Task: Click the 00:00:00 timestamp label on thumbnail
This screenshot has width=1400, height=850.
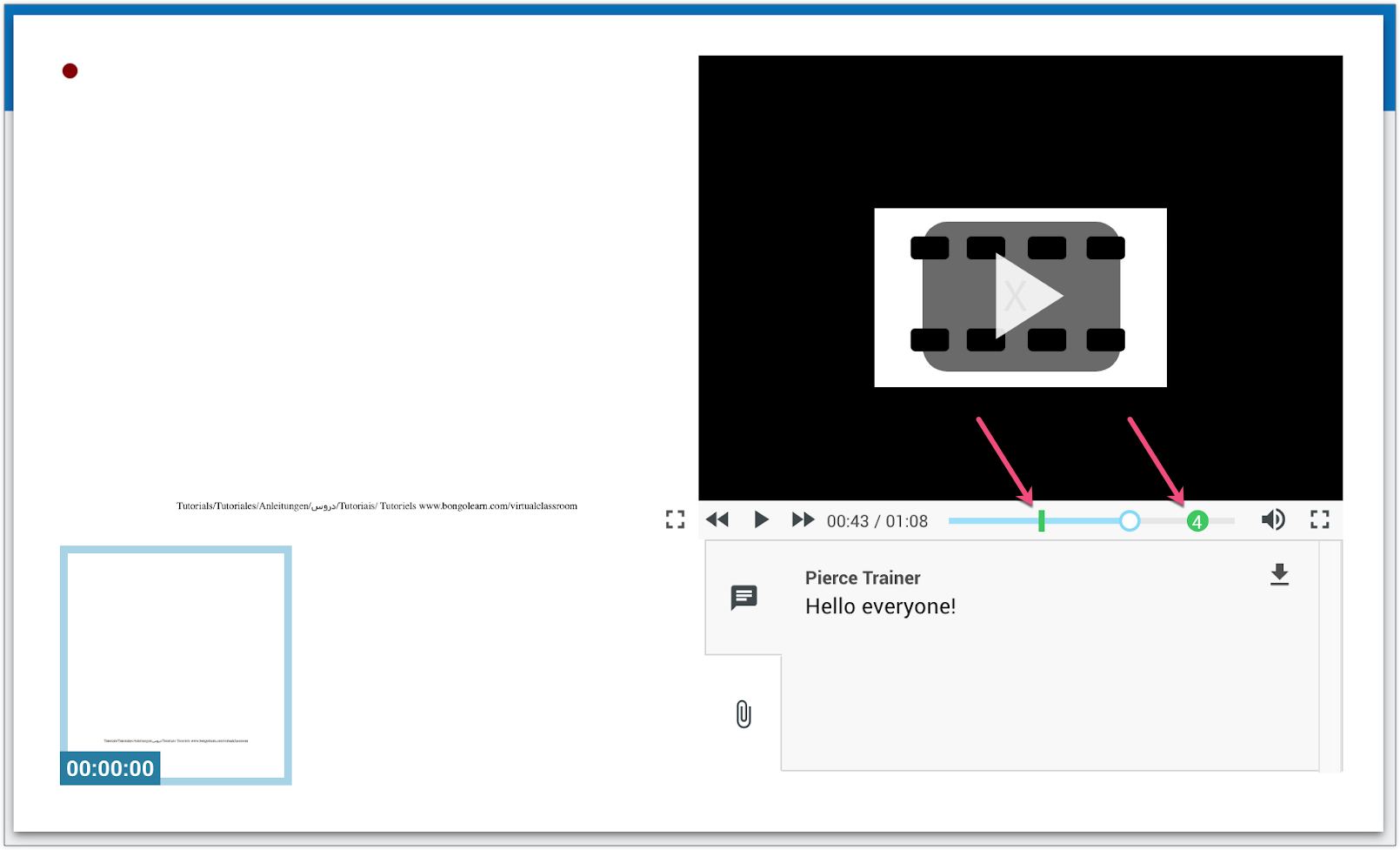Action: coord(110,768)
